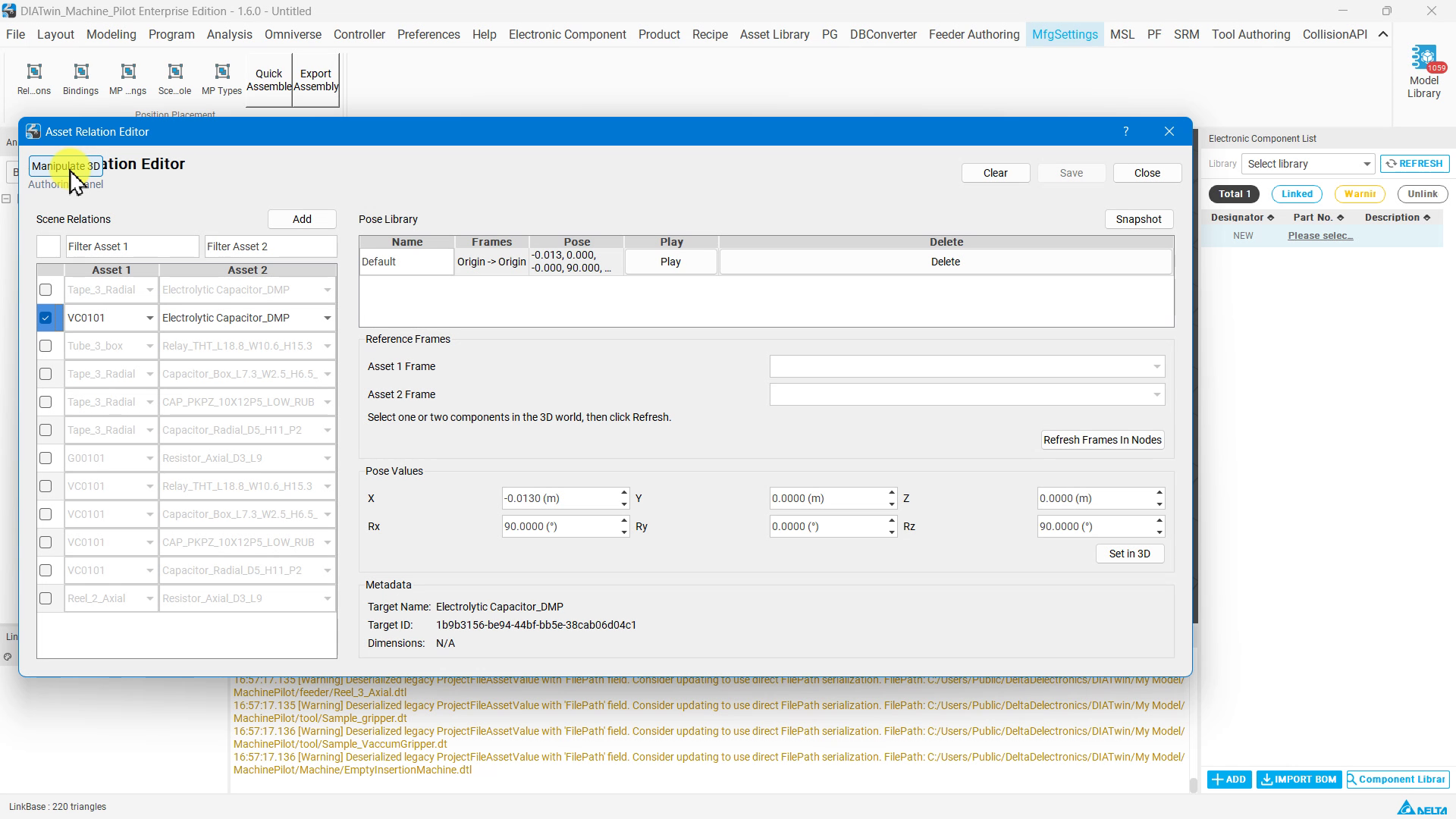The width and height of the screenshot is (1456, 819).
Task: Click the Please select part number link
Action: 1320,236
